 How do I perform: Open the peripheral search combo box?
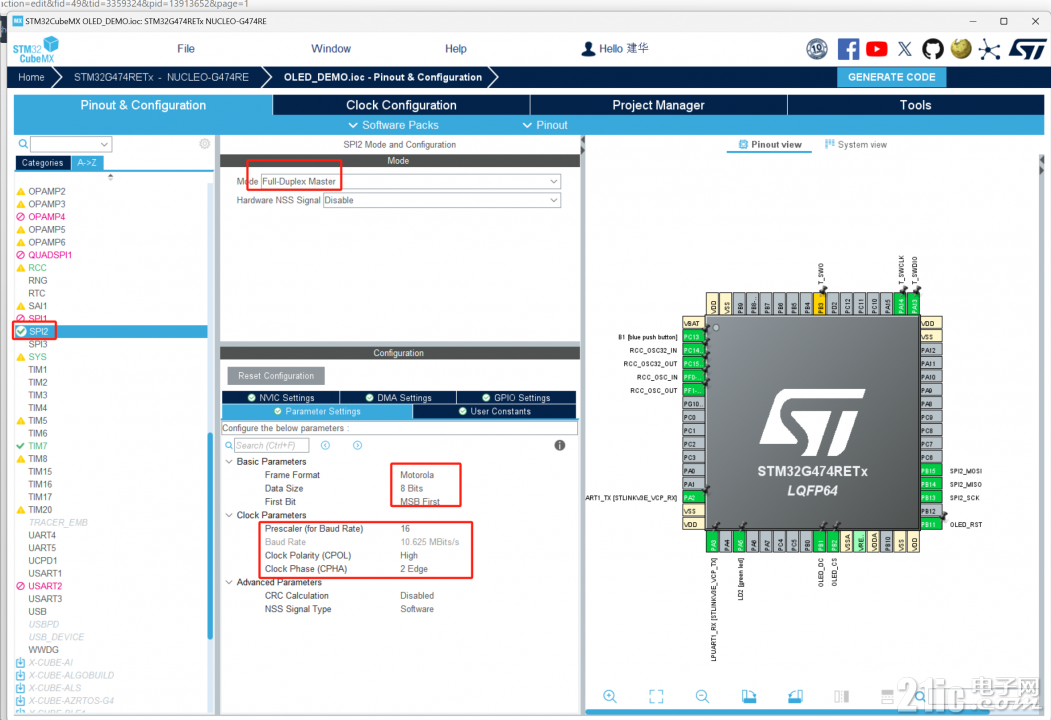click(71, 143)
